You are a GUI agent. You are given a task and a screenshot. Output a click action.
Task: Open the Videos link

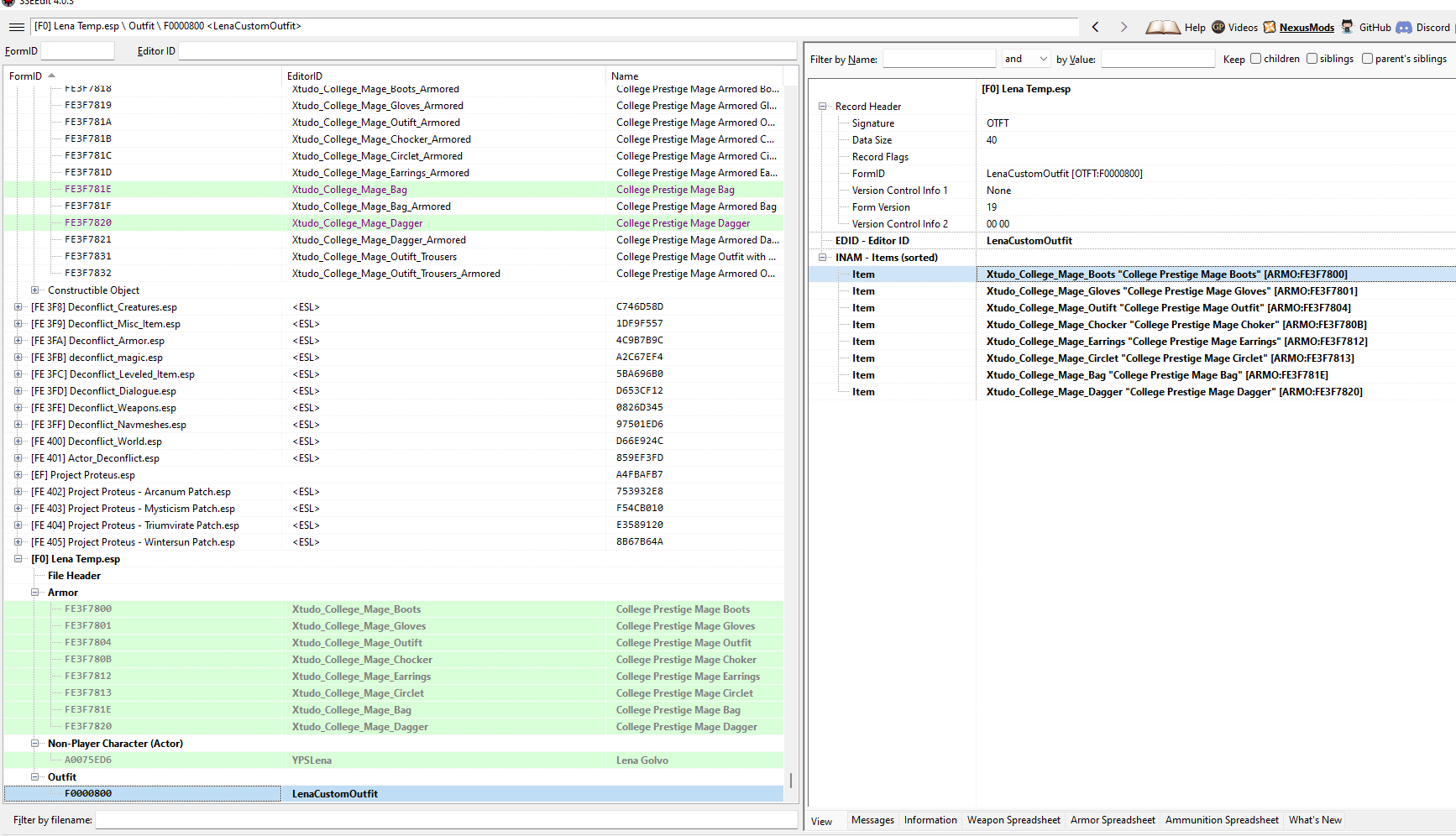[1243, 28]
